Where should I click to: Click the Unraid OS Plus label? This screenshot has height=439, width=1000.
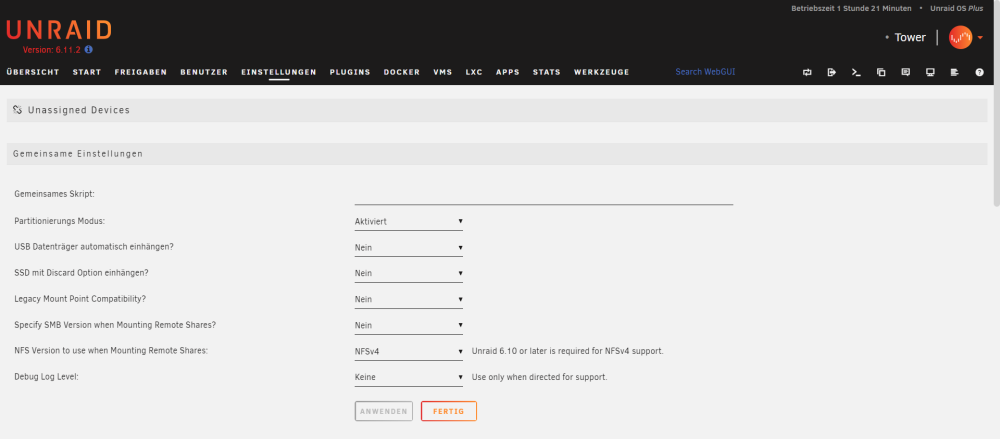click(x=957, y=8)
